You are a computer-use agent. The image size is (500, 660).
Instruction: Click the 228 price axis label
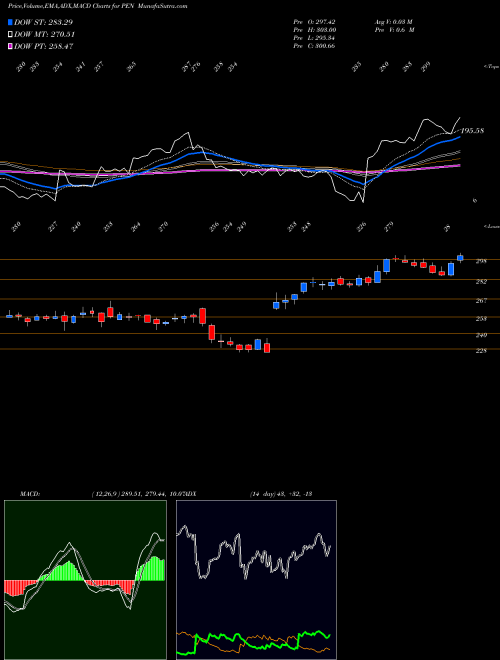[x=481, y=350]
